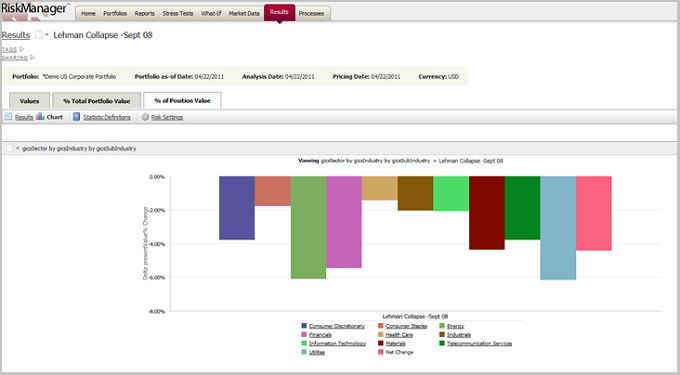Click the Results breadcrumb heading link
The image size is (680, 375).
point(16,35)
